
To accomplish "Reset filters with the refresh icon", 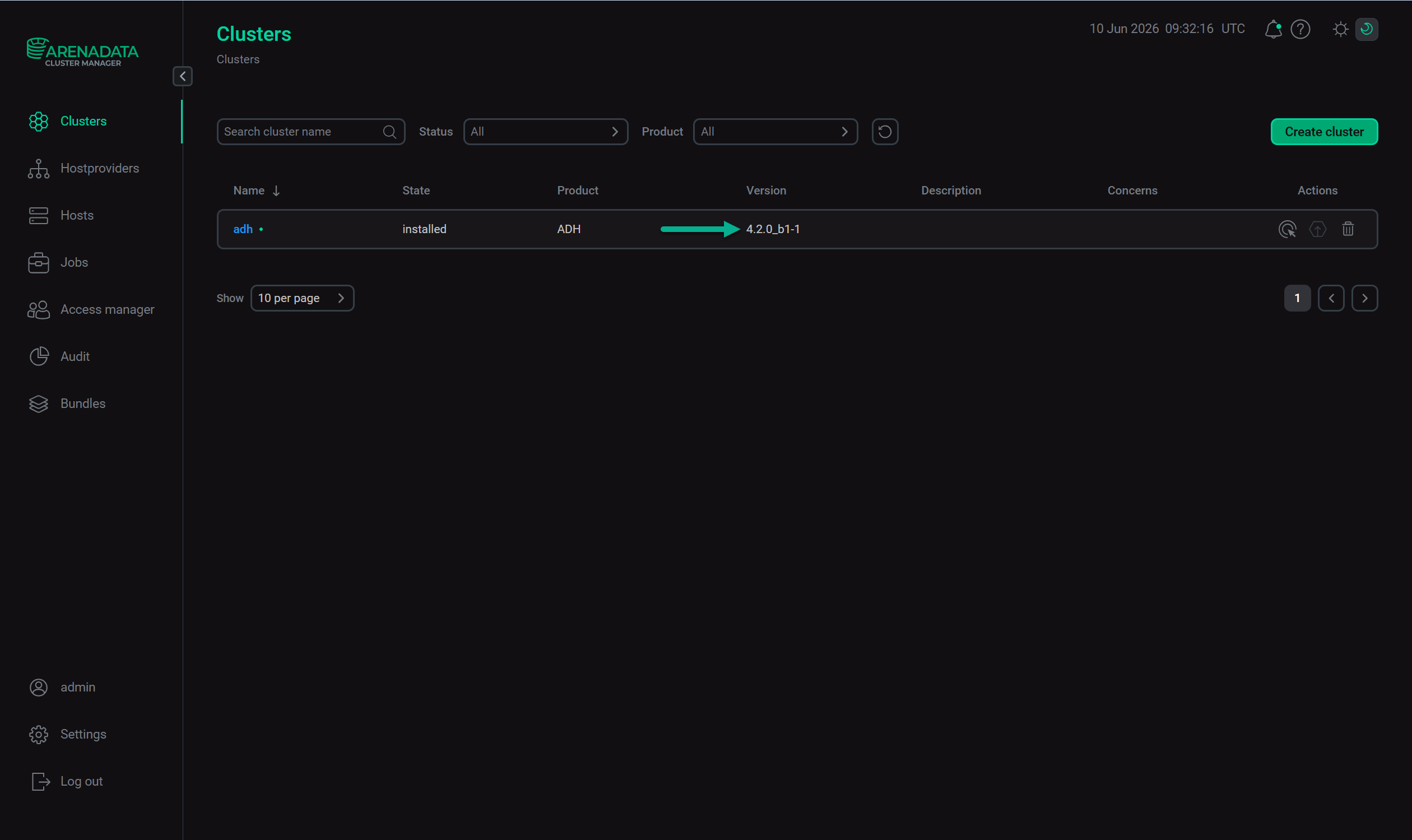I will pyautogui.click(x=885, y=132).
